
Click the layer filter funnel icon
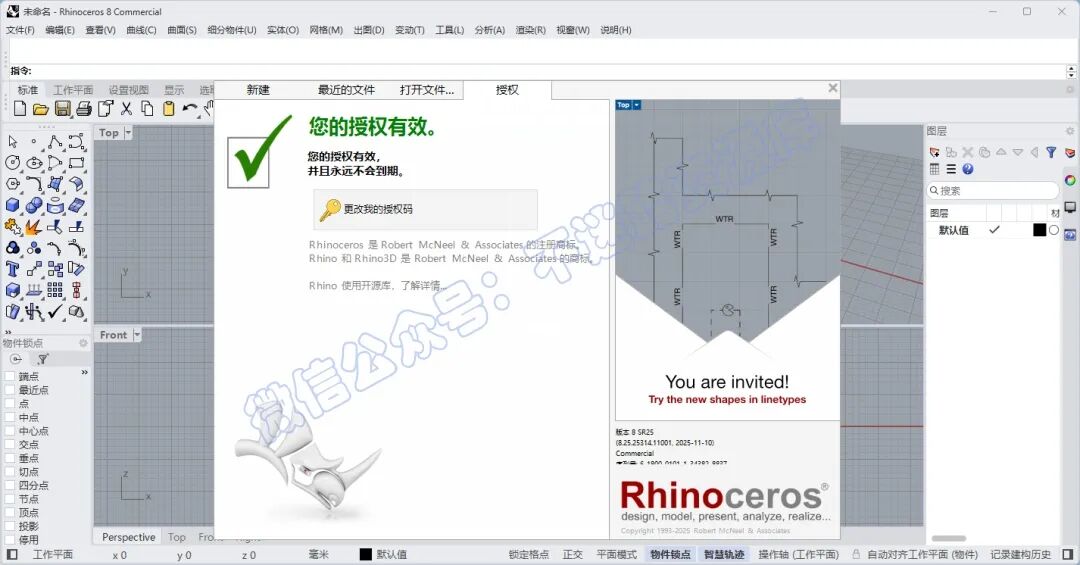click(1051, 152)
